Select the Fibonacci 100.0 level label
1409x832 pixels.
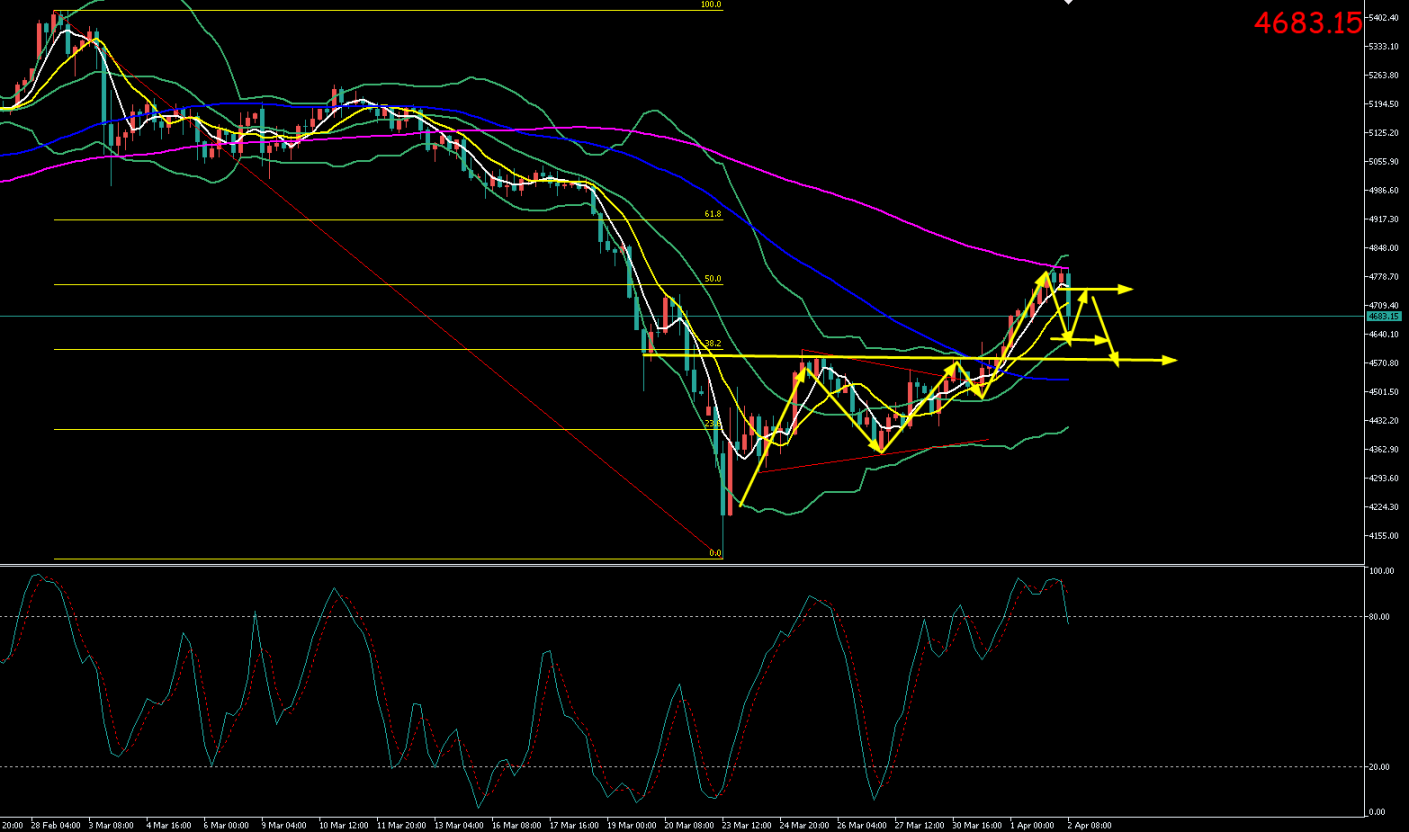coord(710,5)
